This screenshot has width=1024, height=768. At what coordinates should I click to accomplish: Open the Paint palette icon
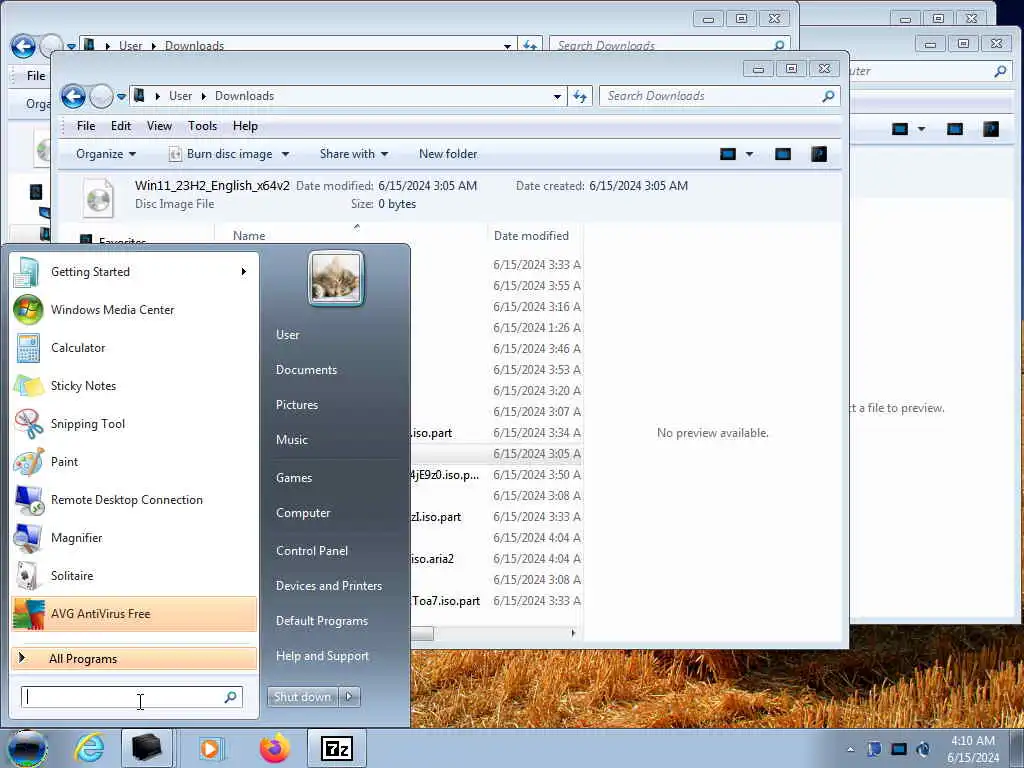tap(27, 462)
